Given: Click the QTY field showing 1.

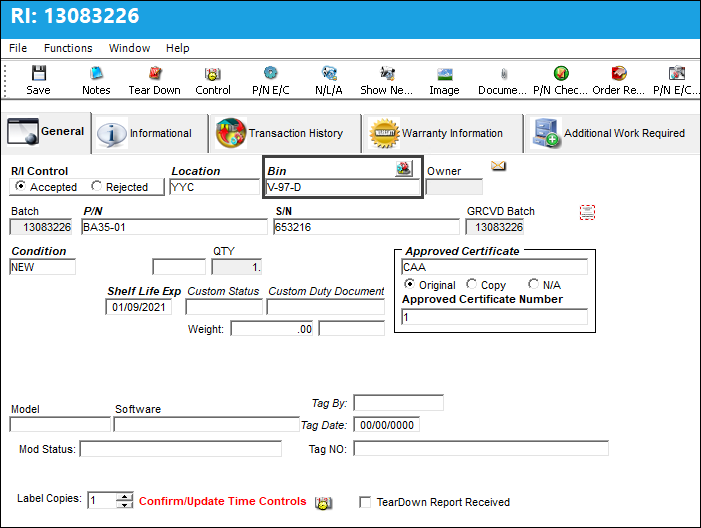Looking at the screenshot, I should point(236,267).
